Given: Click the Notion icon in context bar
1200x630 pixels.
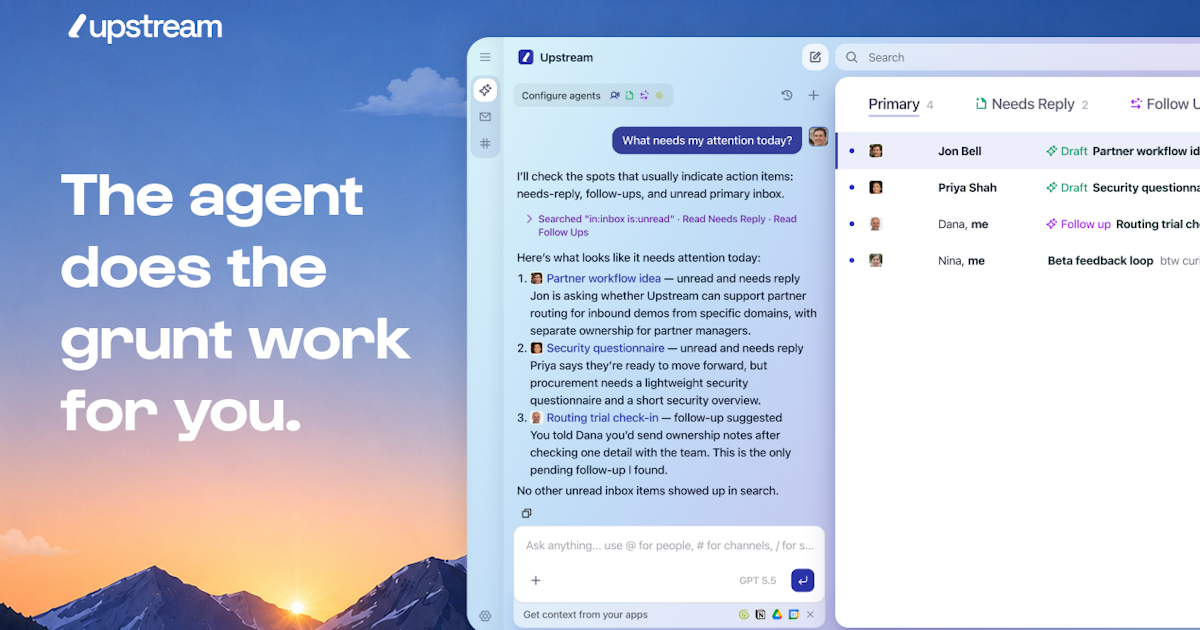Looking at the screenshot, I should click(760, 615).
